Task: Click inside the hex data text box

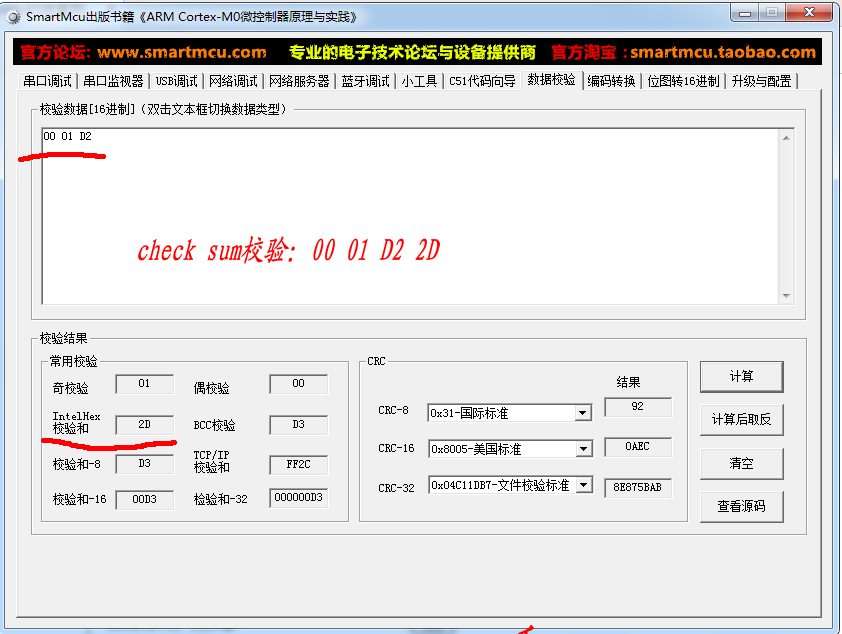Action: [400, 220]
